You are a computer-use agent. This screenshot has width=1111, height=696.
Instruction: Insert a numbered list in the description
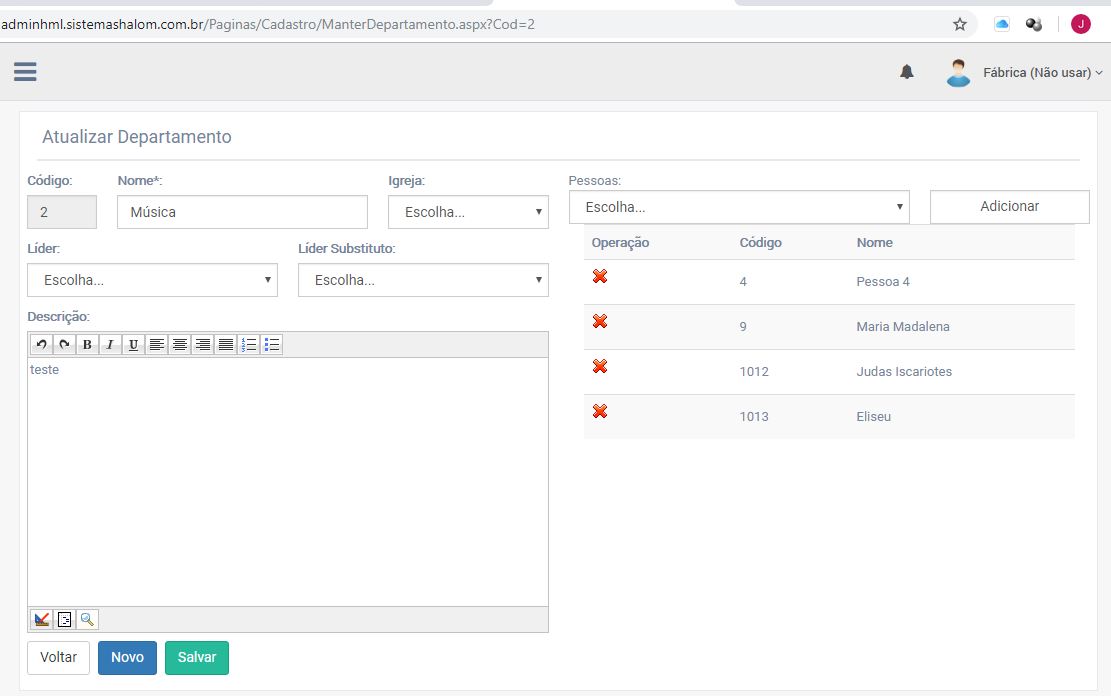click(249, 345)
